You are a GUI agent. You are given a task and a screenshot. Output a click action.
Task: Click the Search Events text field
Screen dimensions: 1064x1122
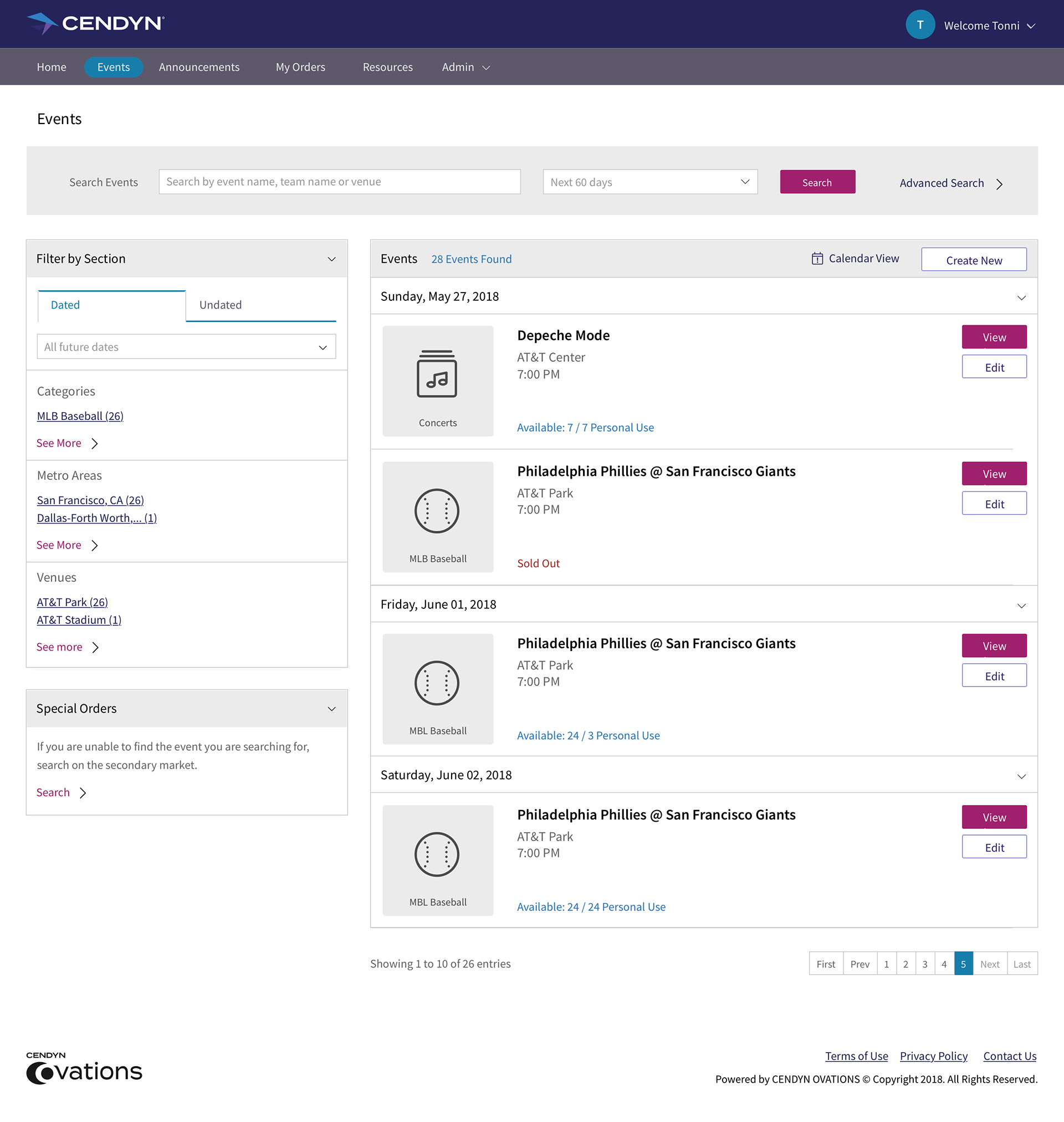[x=339, y=182]
